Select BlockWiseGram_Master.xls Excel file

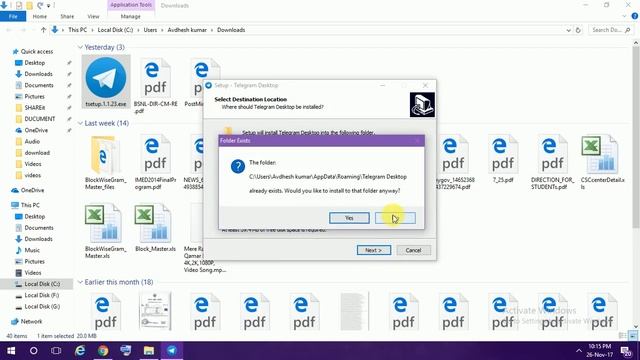pos(106,231)
